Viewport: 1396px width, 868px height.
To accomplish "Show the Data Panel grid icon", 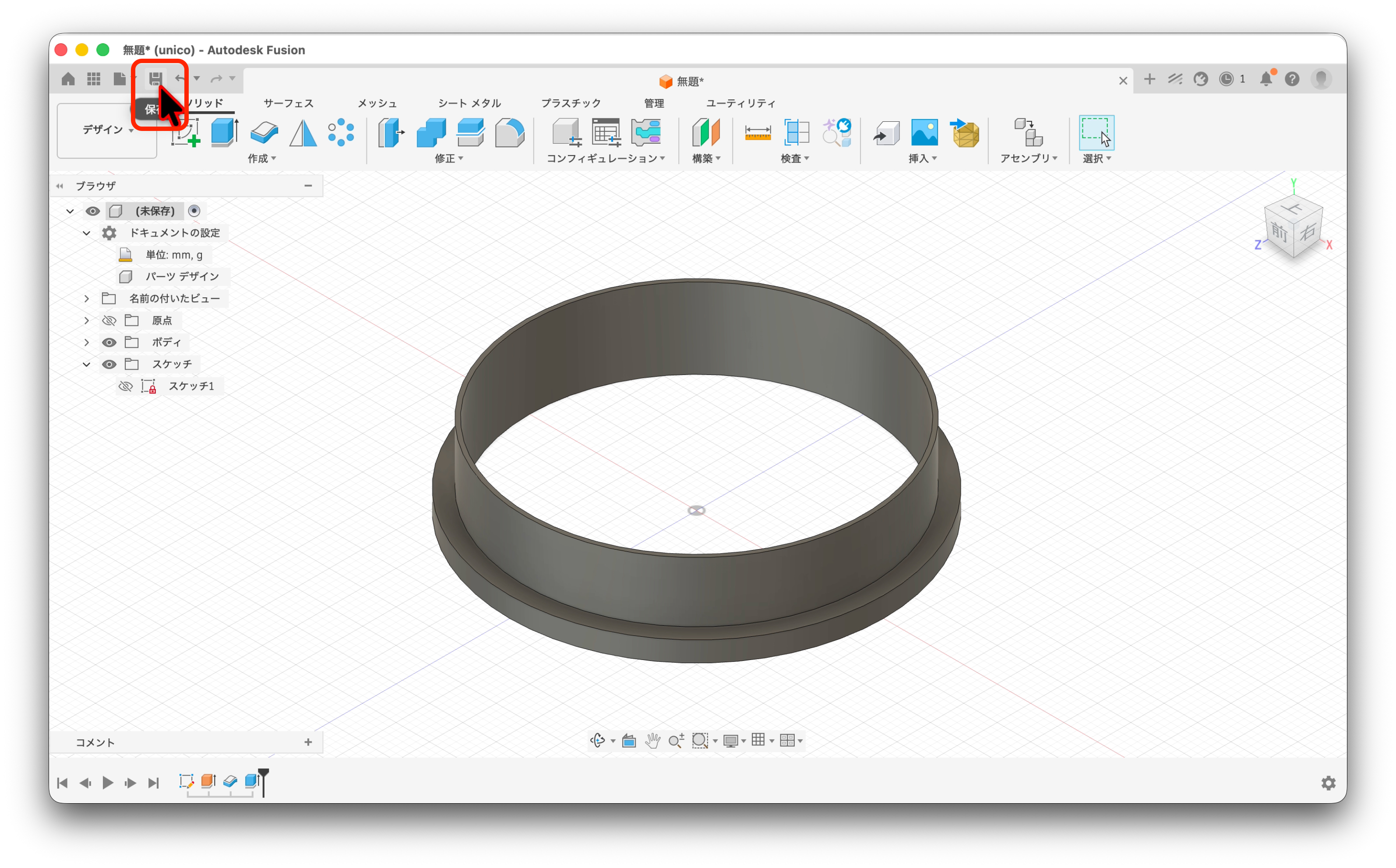I will (94, 79).
